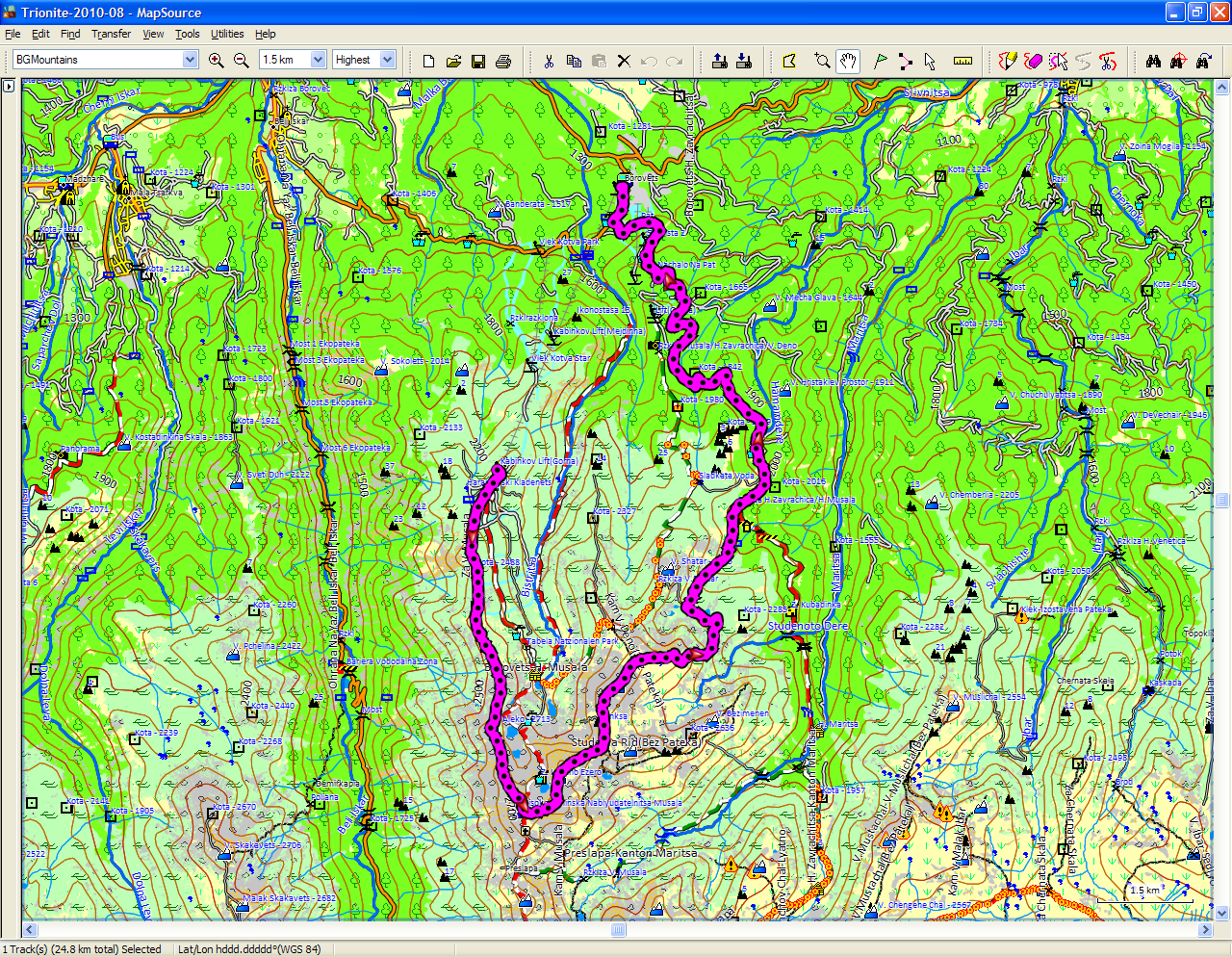Open the Transfer menu
1232x957 pixels.
111,34
